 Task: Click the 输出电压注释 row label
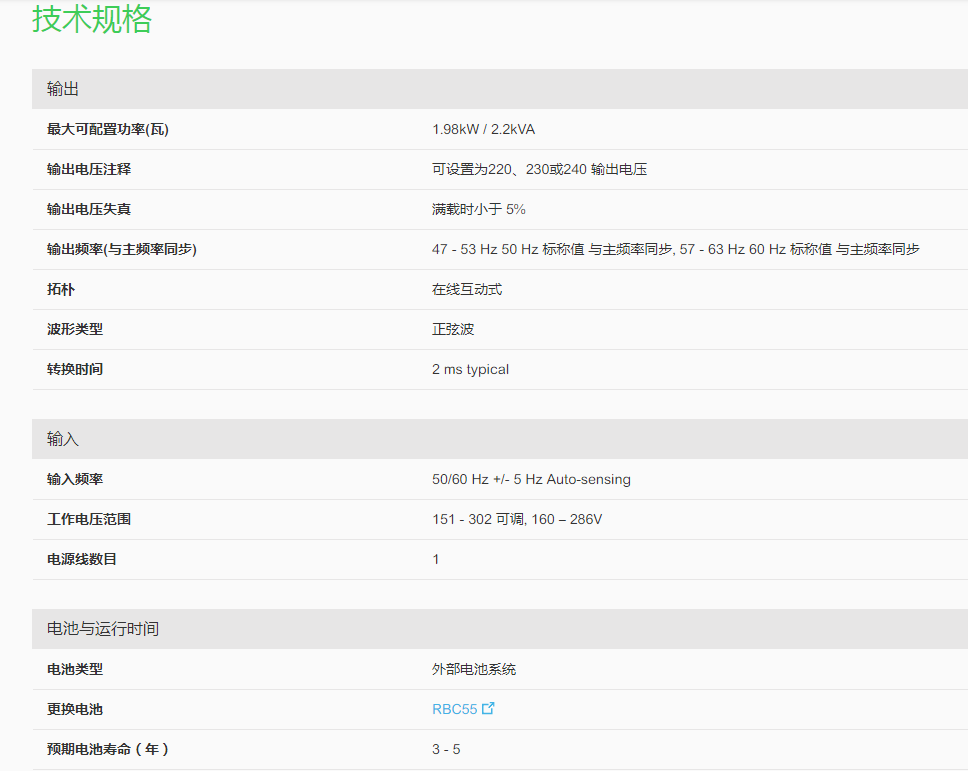tap(89, 169)
